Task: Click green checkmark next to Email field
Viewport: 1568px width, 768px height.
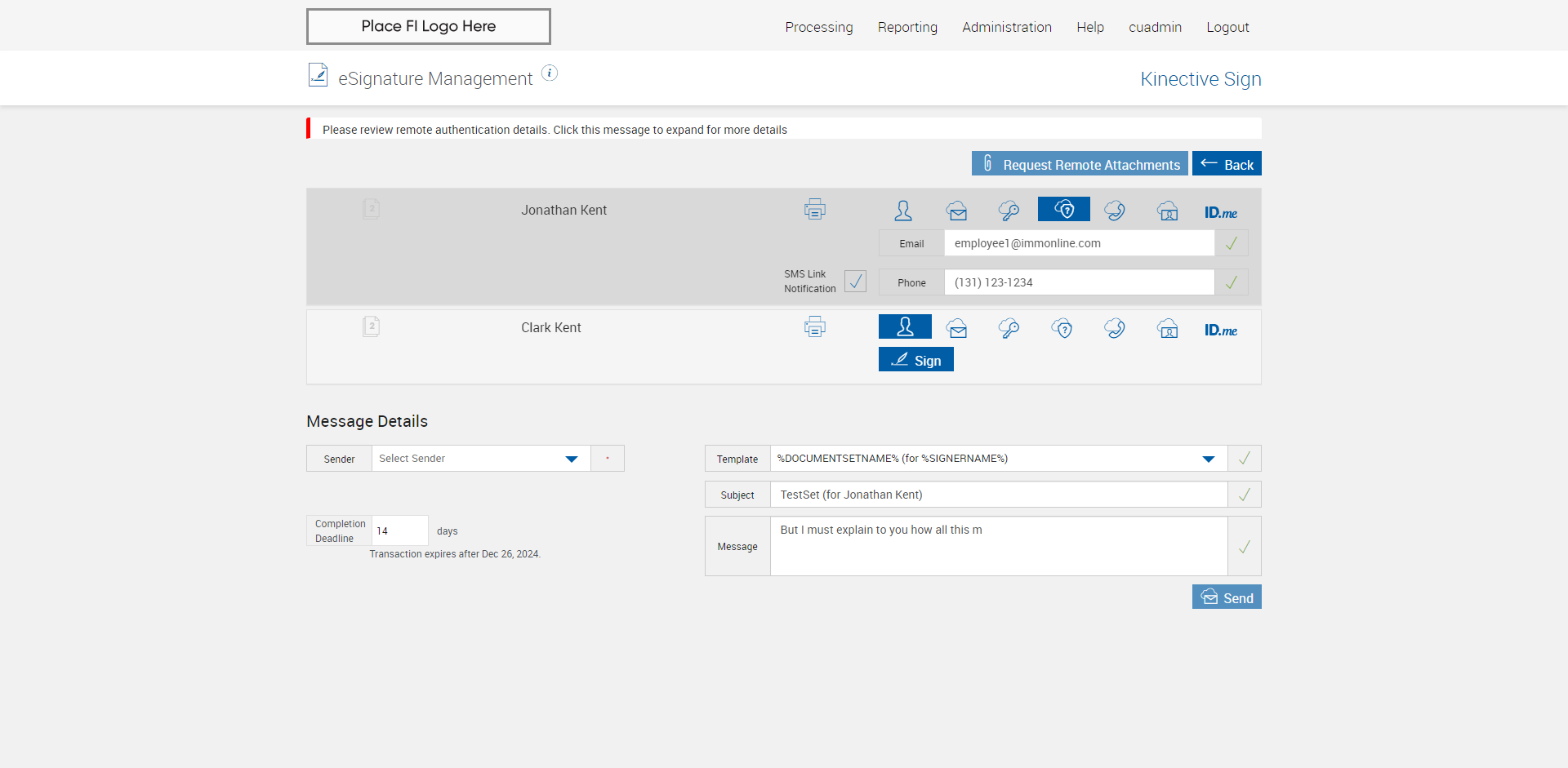Action: tap(1232, 243)
